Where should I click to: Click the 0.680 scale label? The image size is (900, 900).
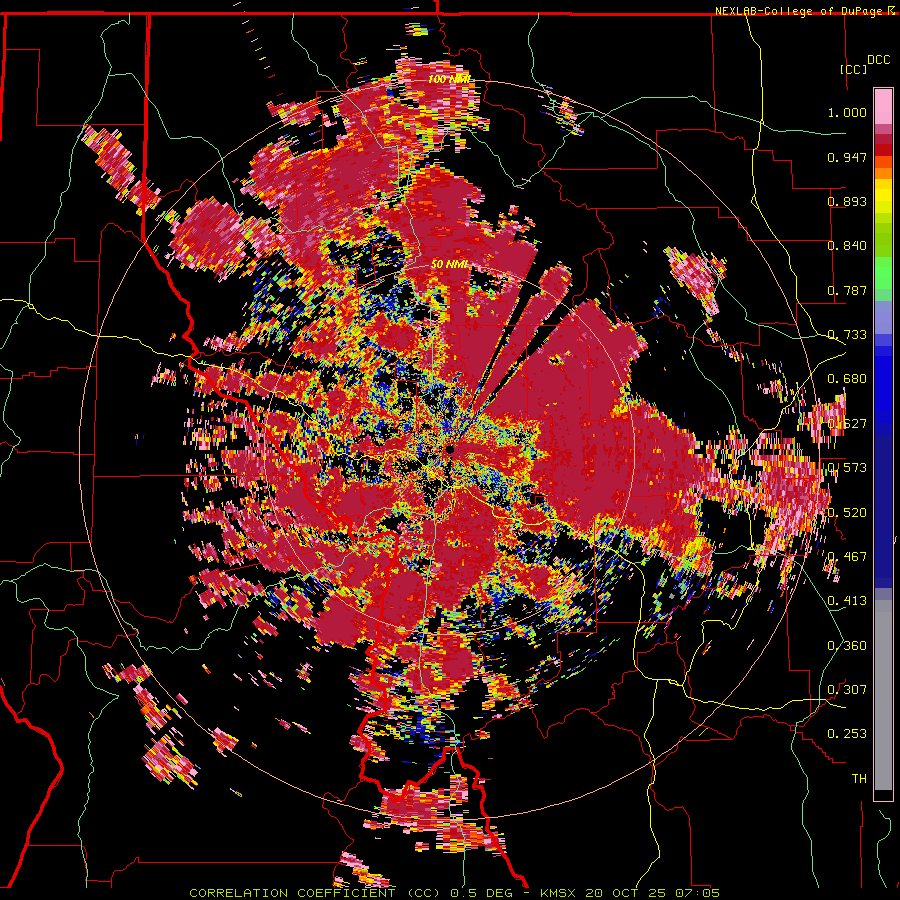[x=847, y=379]
